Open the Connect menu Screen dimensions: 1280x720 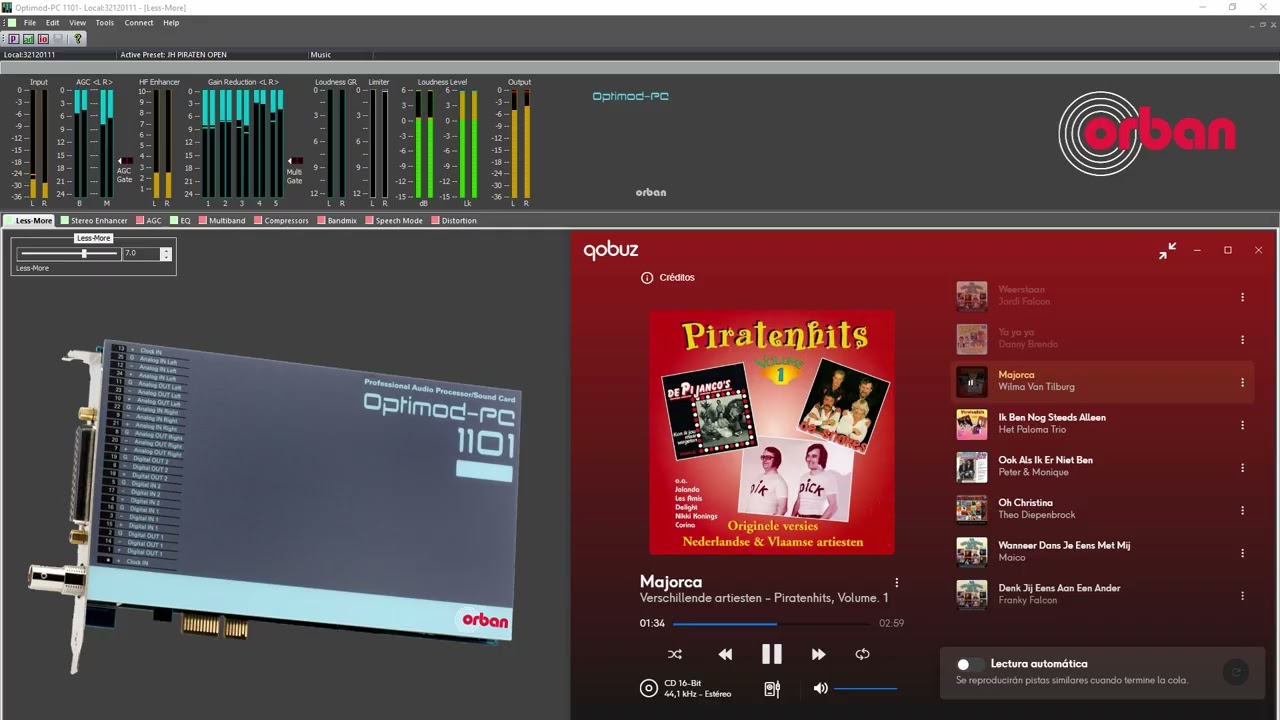pos(139,22)
